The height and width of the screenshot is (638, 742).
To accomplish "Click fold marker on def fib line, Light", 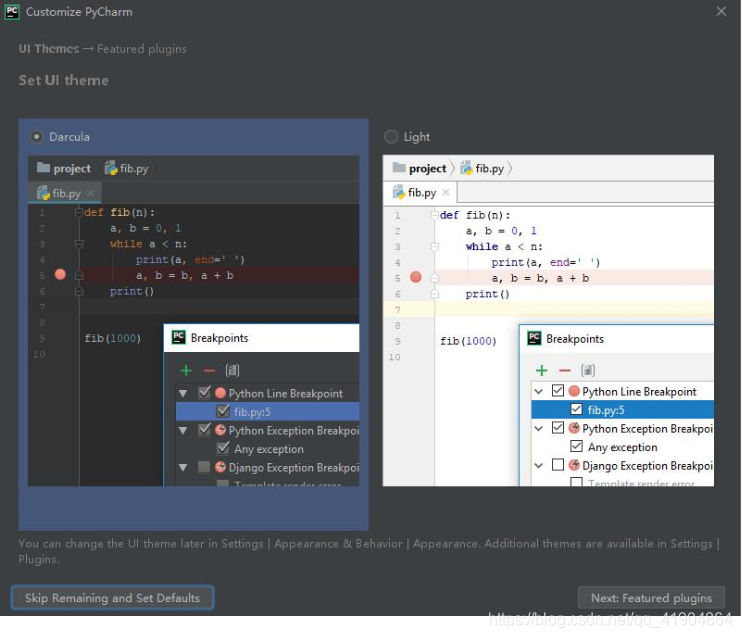I will tap(434, 215).
